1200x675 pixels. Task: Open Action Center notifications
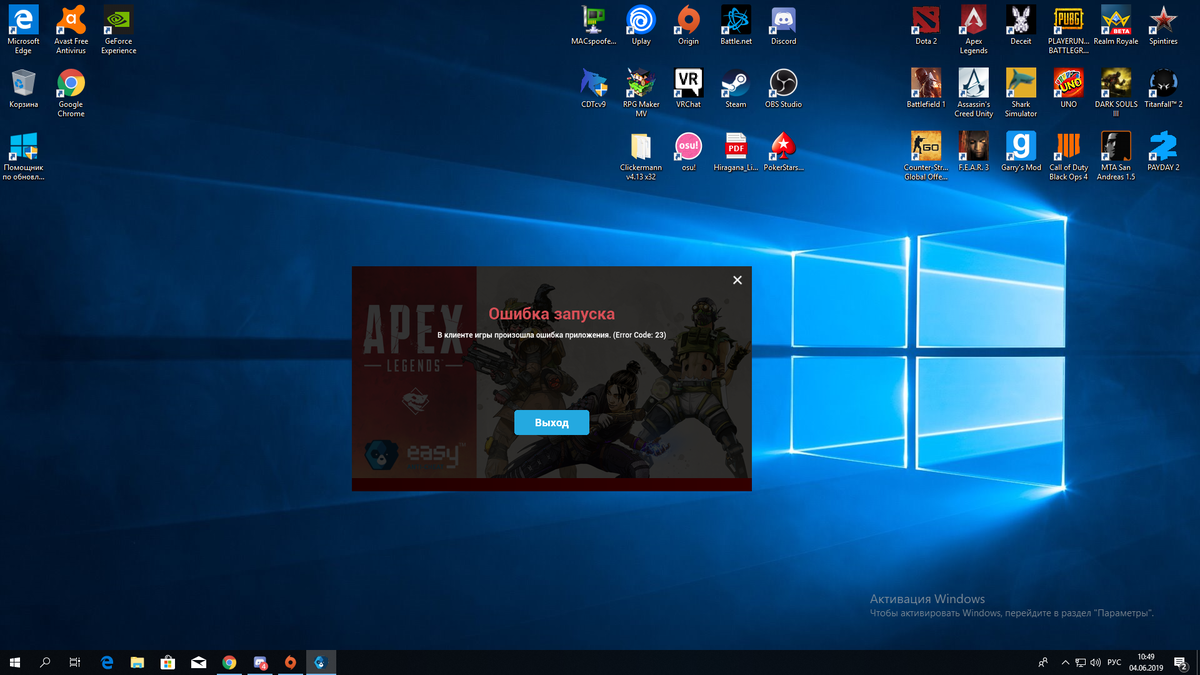1181,662
